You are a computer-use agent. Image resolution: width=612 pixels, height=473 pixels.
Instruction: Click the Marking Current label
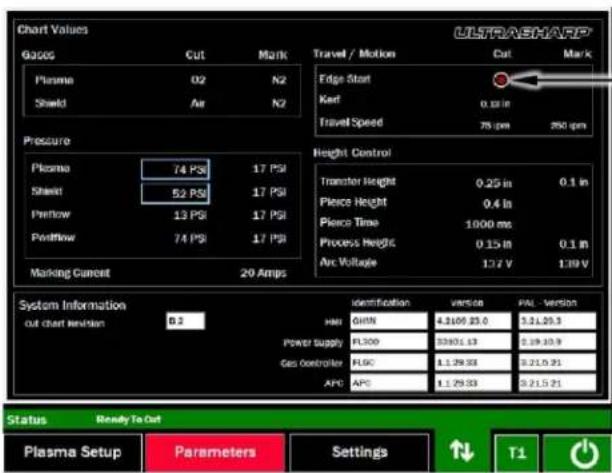click(70, 273)
